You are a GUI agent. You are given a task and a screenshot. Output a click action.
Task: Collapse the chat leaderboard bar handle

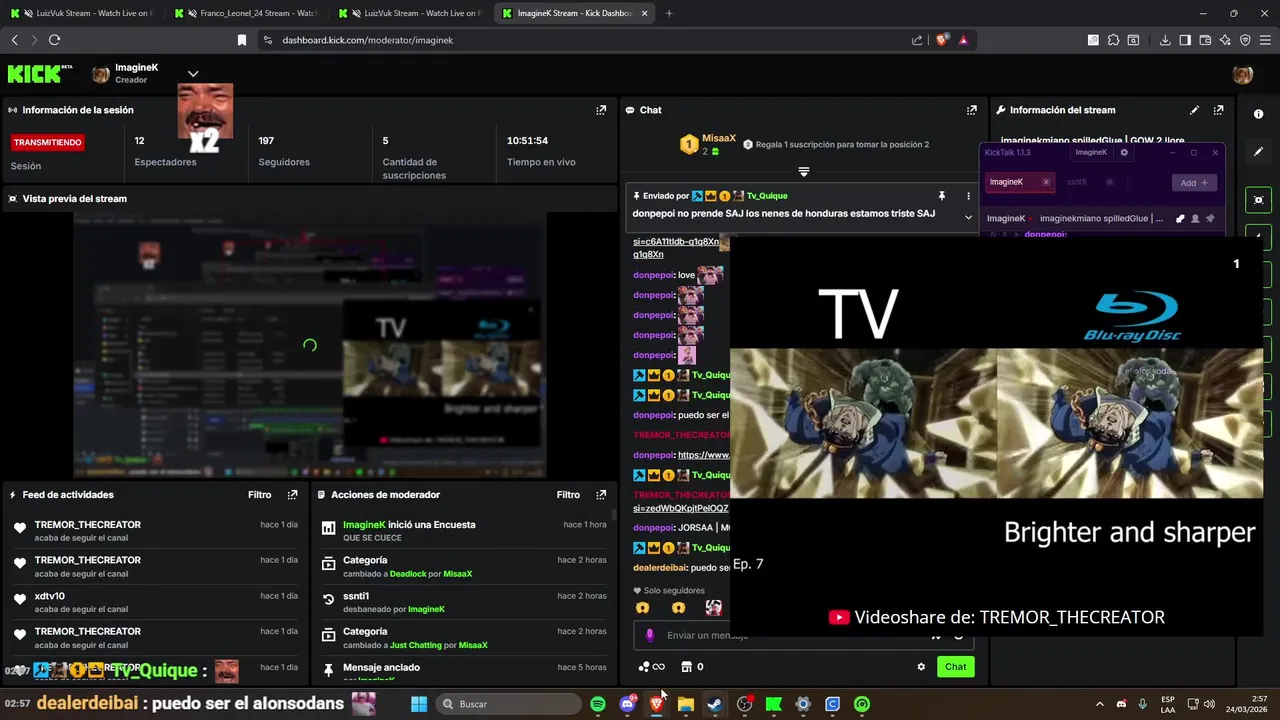tap(803, 172)
